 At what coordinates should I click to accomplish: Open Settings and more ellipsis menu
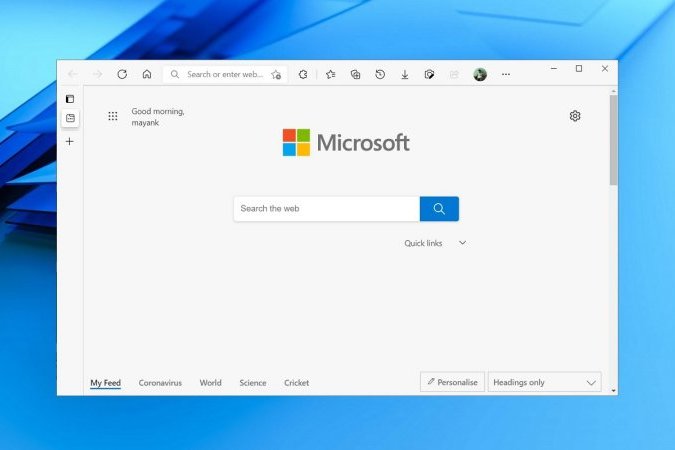point(506,74)
